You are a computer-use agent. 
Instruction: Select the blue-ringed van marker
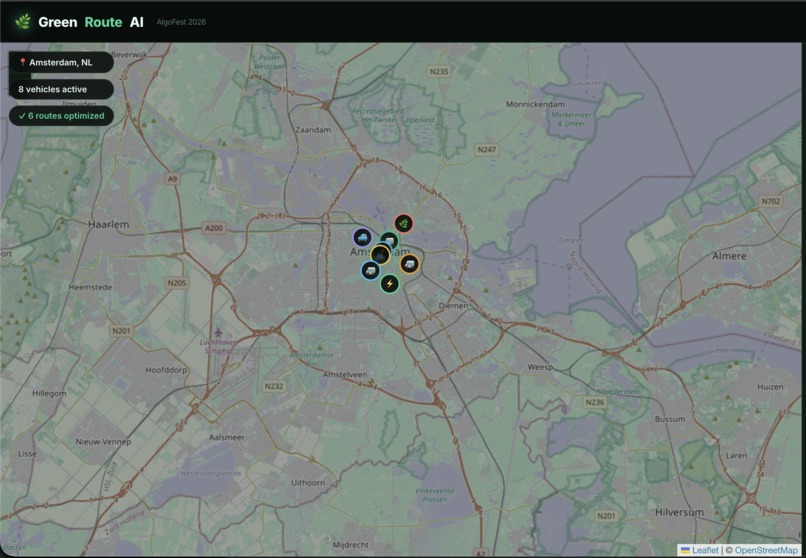370,270
